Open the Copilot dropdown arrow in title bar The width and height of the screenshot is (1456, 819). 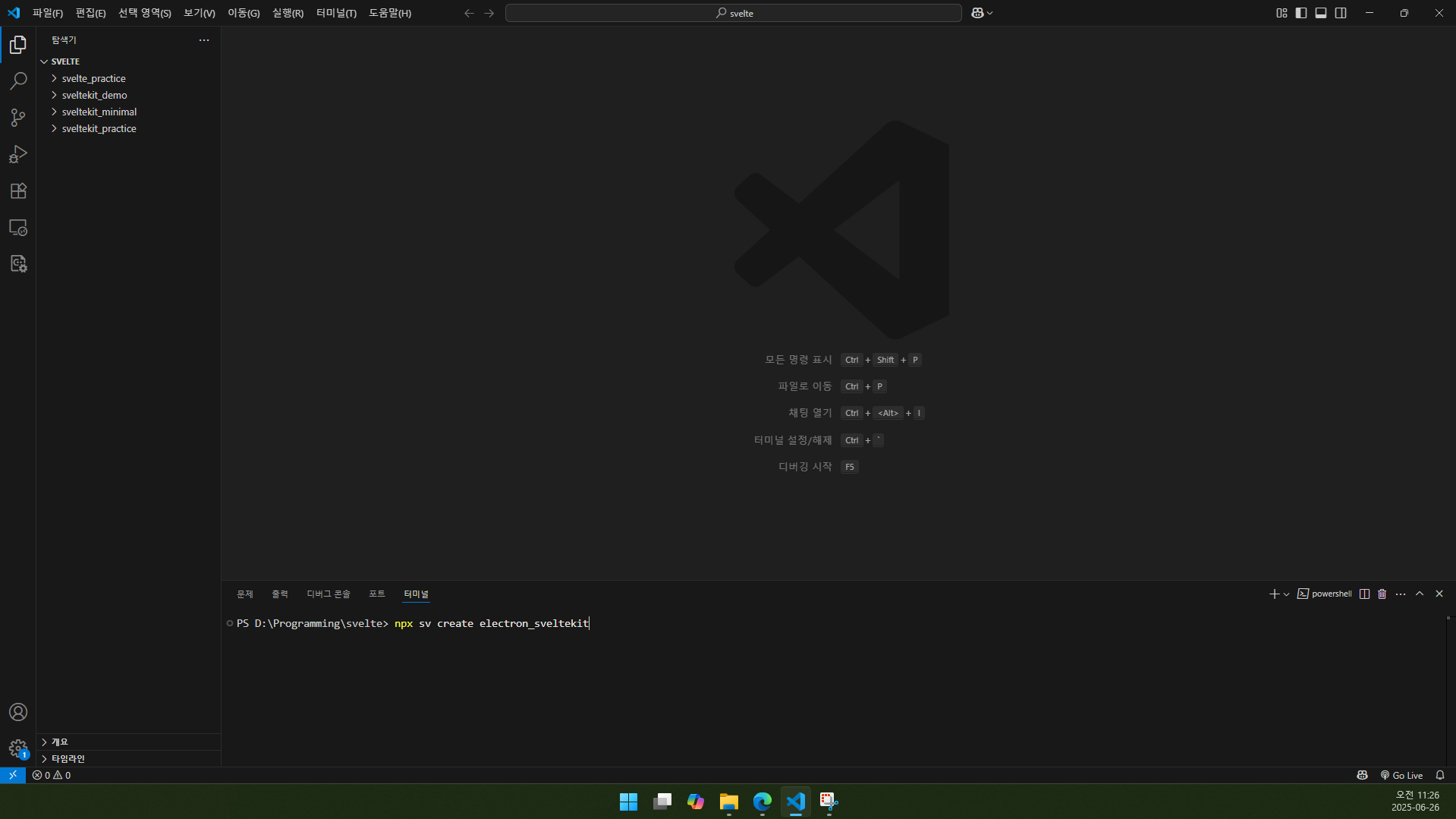tap(989, 13)
